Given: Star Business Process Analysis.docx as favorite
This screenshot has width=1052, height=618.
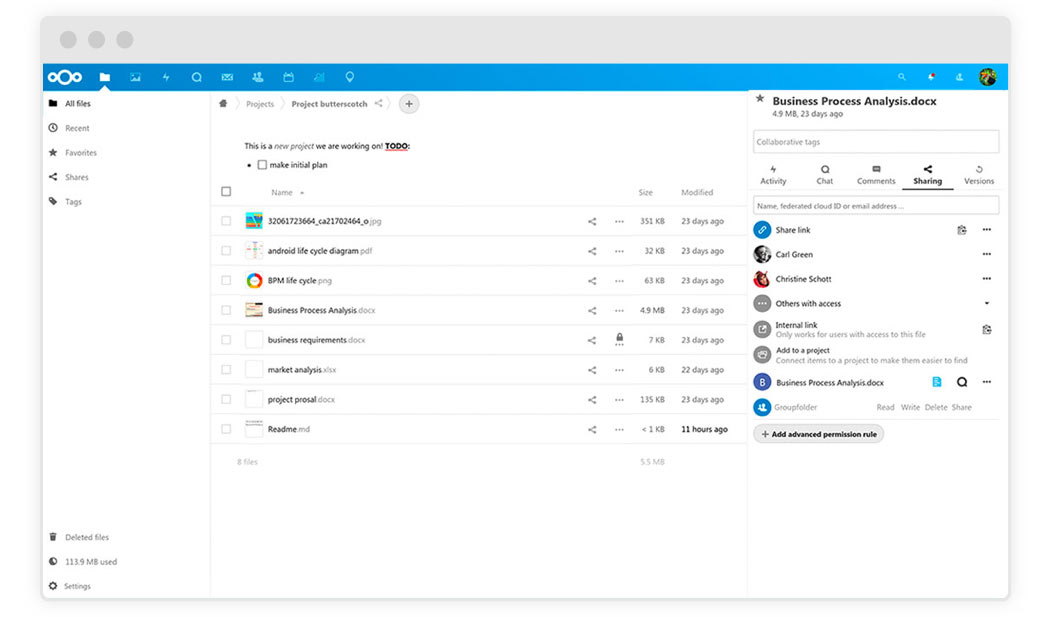Looking at the screenshot, I should tap(760, 99).
